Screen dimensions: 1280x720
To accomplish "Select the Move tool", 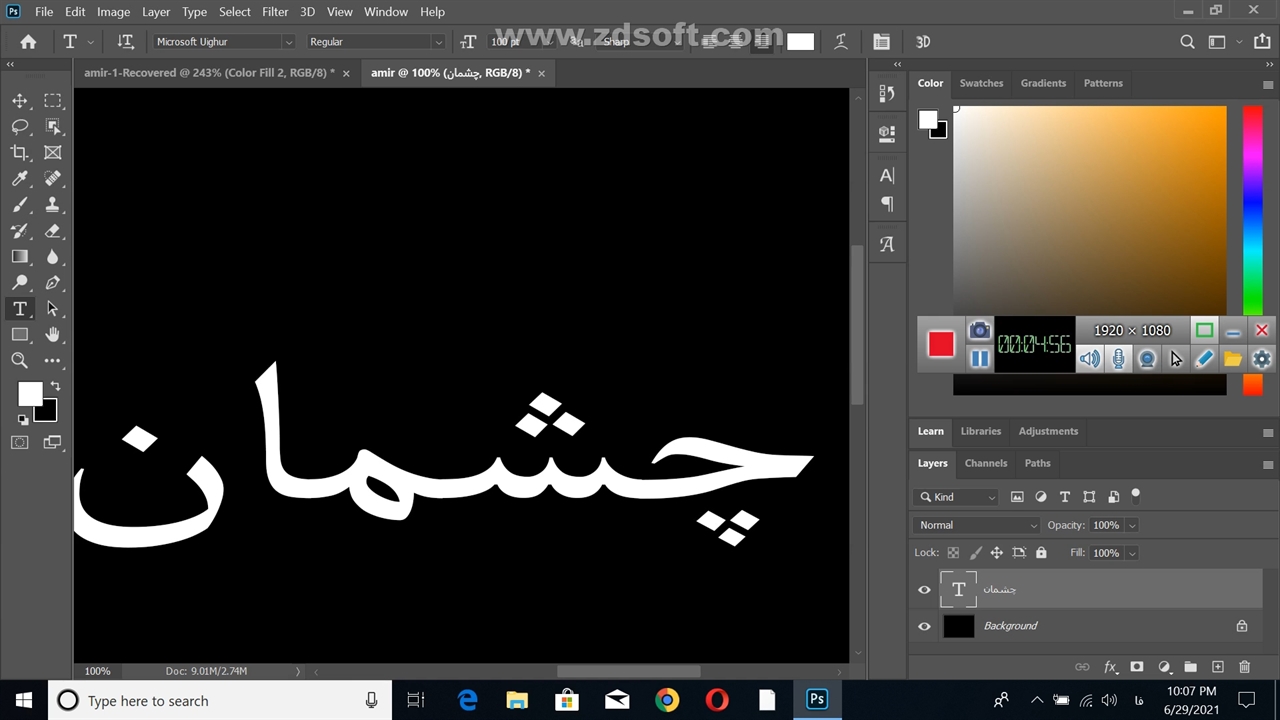I will [19, 101].
